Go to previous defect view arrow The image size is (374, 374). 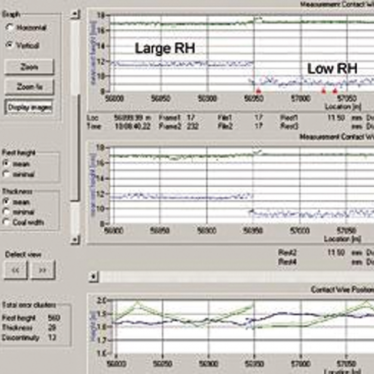tap(16, 270)
